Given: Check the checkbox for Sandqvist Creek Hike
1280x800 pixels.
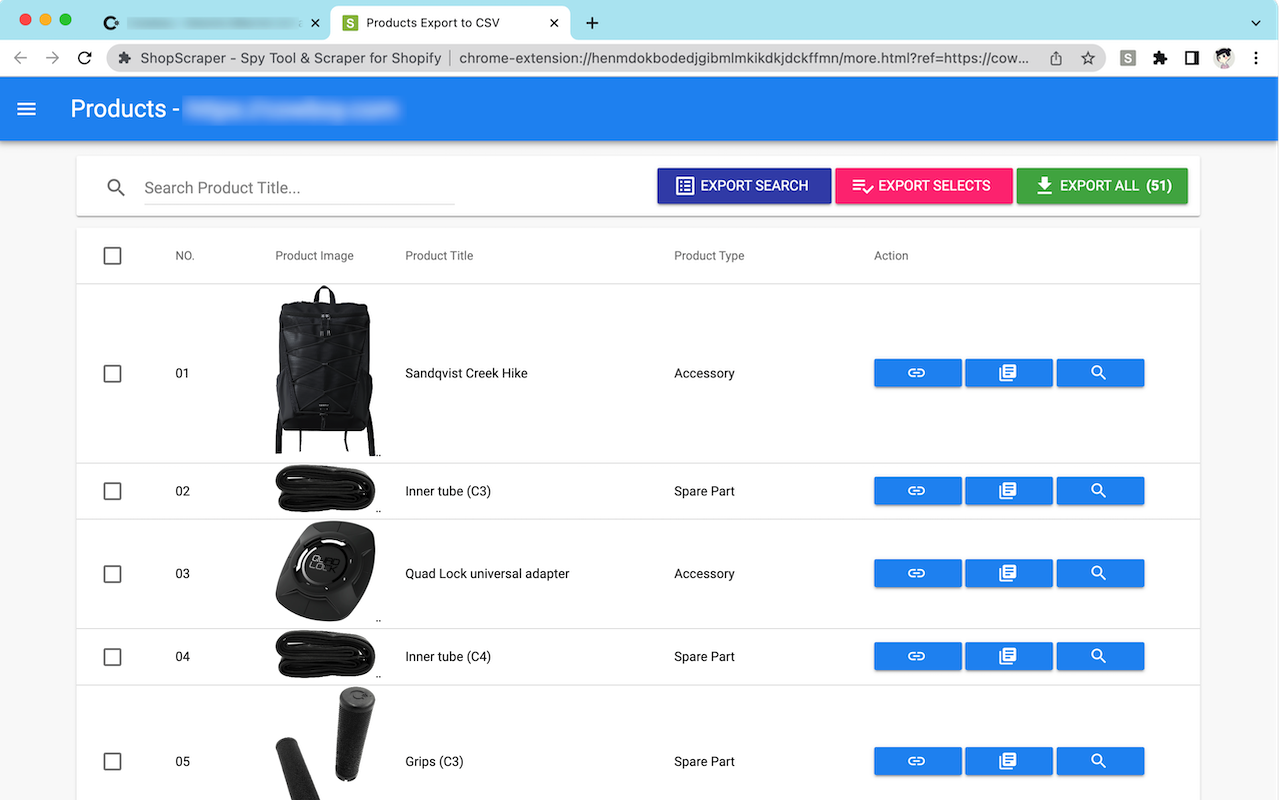Looking at the screenshot, I should (112, 373).
